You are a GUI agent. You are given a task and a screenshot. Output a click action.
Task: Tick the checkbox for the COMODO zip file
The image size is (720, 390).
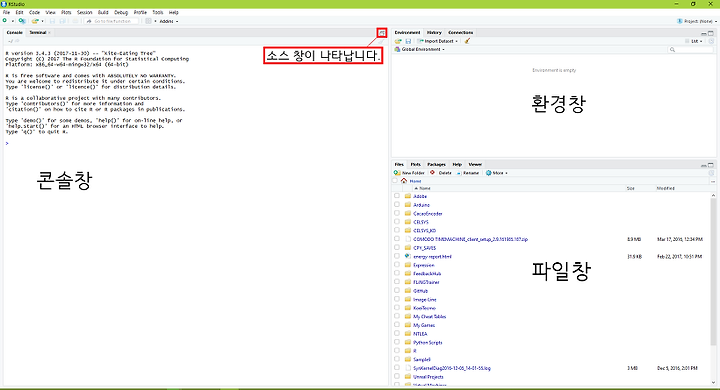click(x=397, y=239)
